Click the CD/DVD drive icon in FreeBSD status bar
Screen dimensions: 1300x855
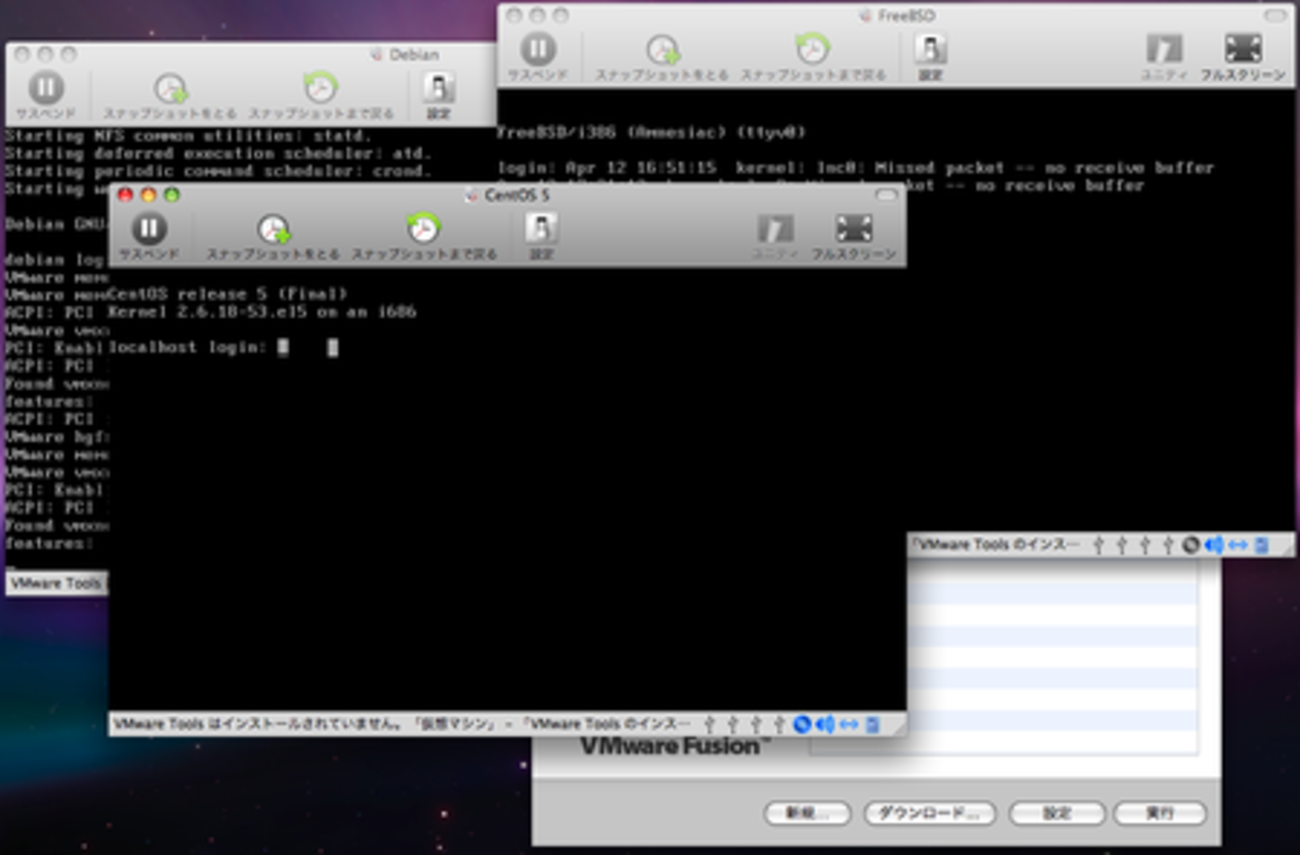(1191, 545)
